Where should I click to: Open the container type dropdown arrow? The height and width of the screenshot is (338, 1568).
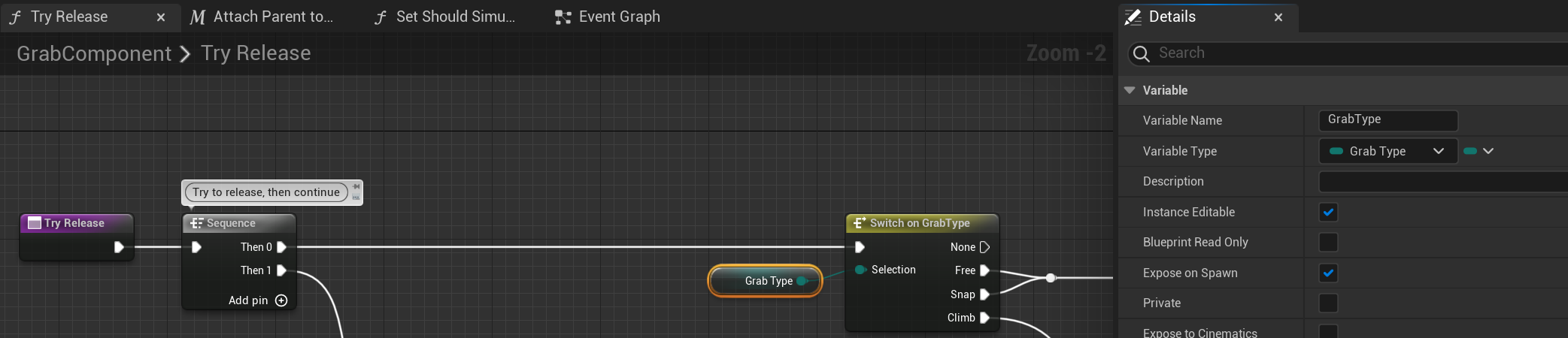pos(1488,151)
